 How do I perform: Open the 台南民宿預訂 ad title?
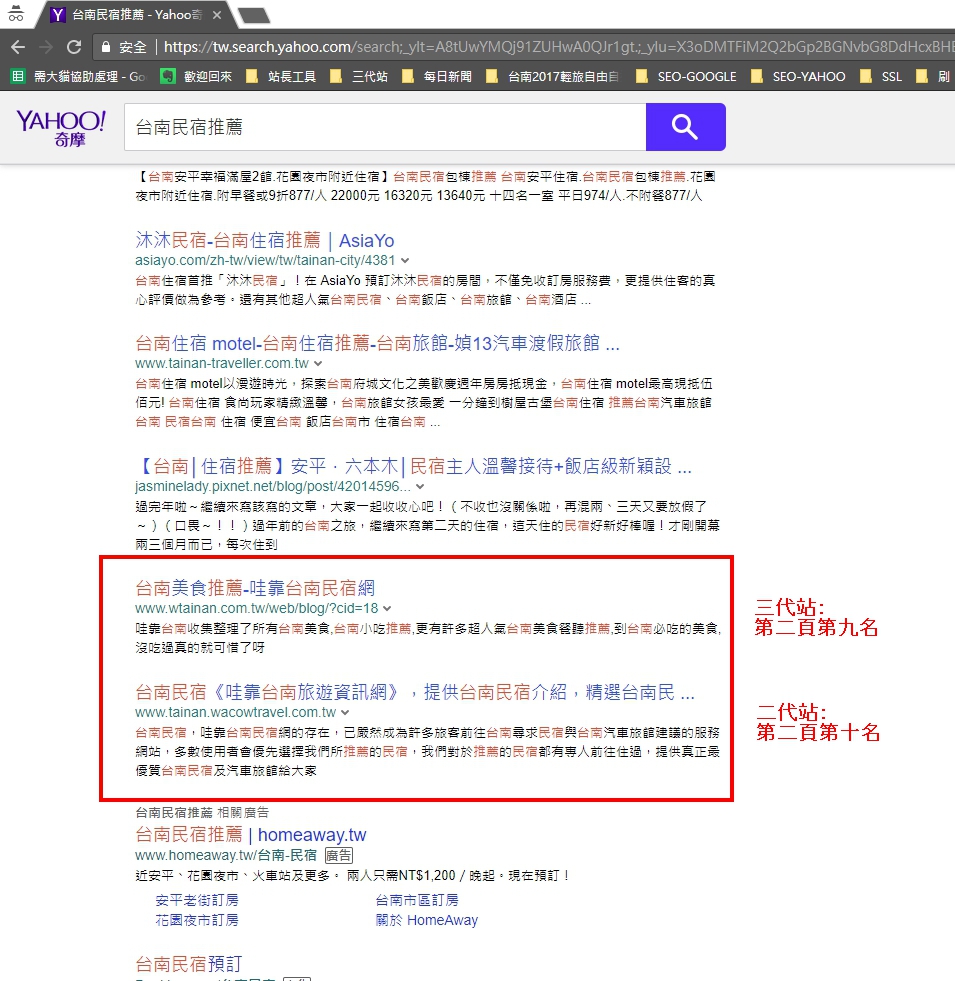[x=189, y=963]
